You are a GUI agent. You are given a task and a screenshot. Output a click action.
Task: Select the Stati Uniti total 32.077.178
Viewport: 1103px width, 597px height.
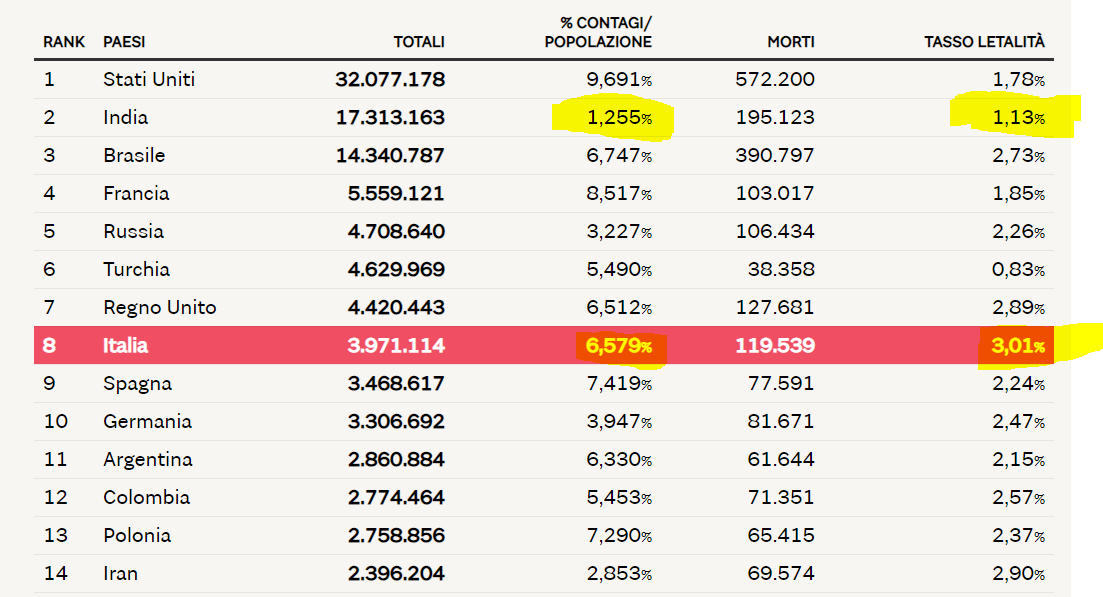click(x=390, y=80)
